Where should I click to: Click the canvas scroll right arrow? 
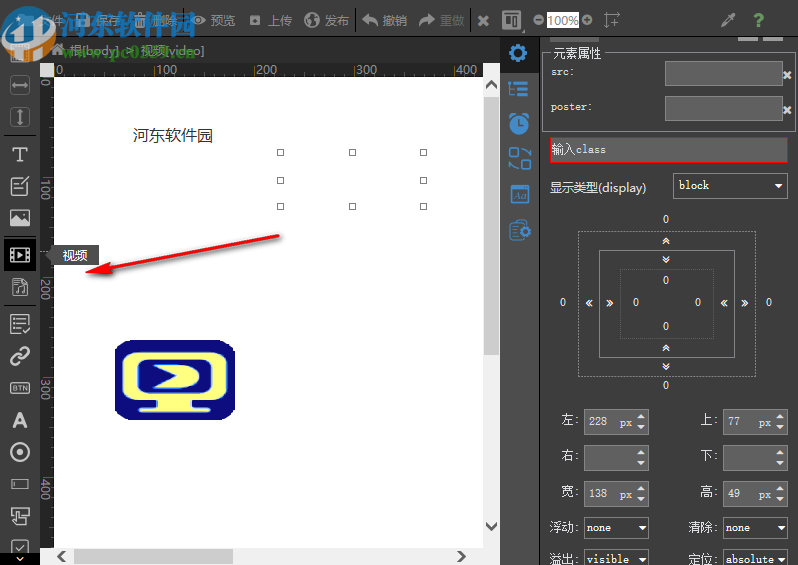click(x=461, y=556)
